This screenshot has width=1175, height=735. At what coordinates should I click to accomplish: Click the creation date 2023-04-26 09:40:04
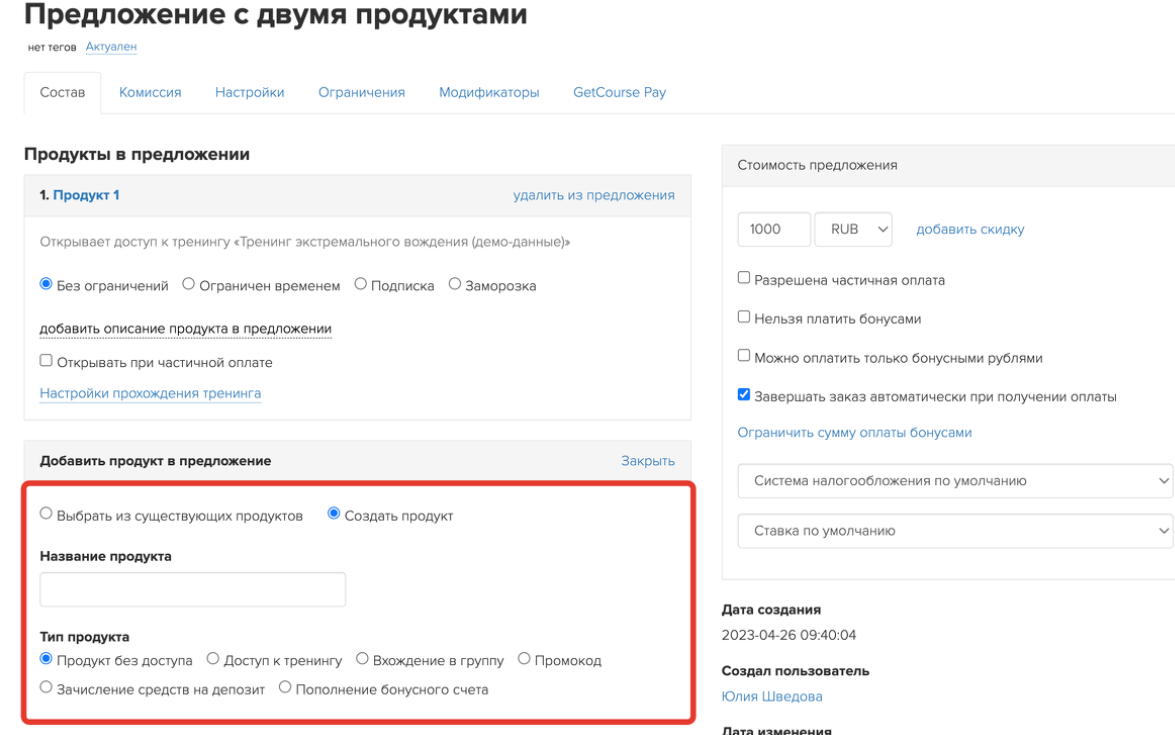click(788, 635)
